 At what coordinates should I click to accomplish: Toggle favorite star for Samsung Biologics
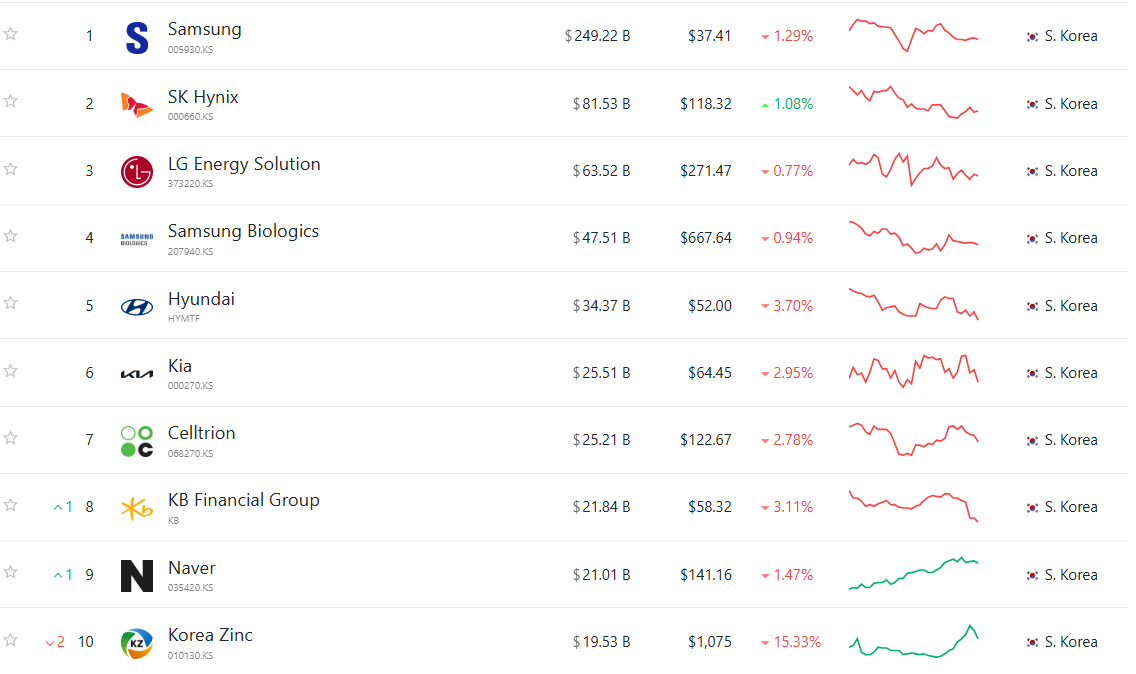pyautogui.click(x=11, y=236)
